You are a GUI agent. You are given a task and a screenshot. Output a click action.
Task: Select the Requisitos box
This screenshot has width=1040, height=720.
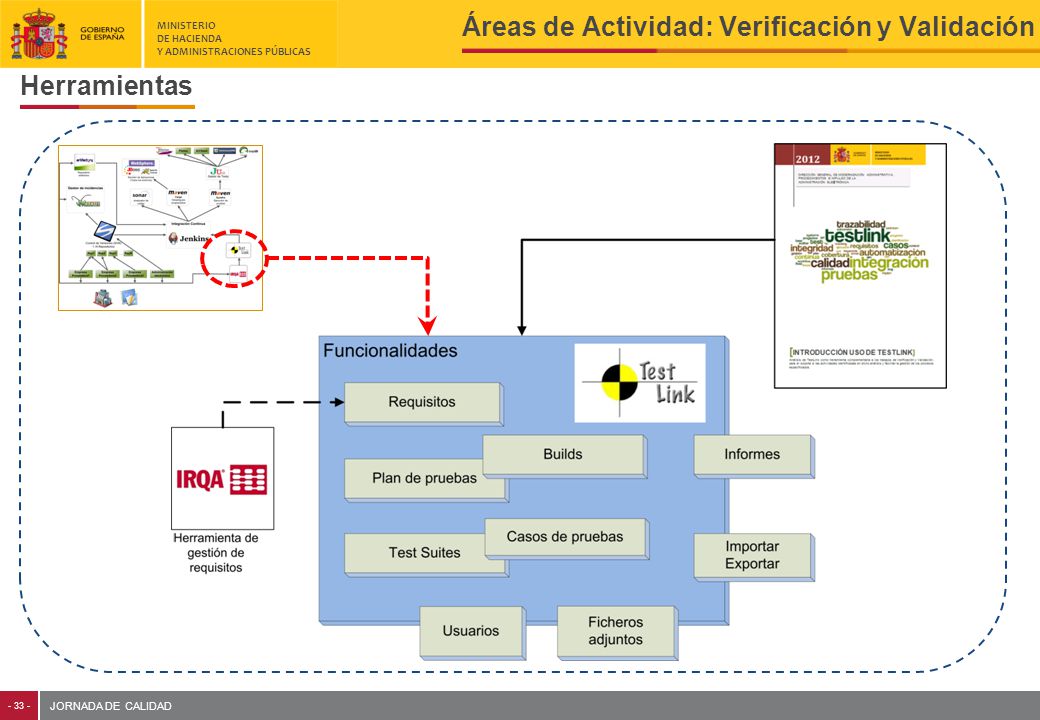click(x=423, y=402)
